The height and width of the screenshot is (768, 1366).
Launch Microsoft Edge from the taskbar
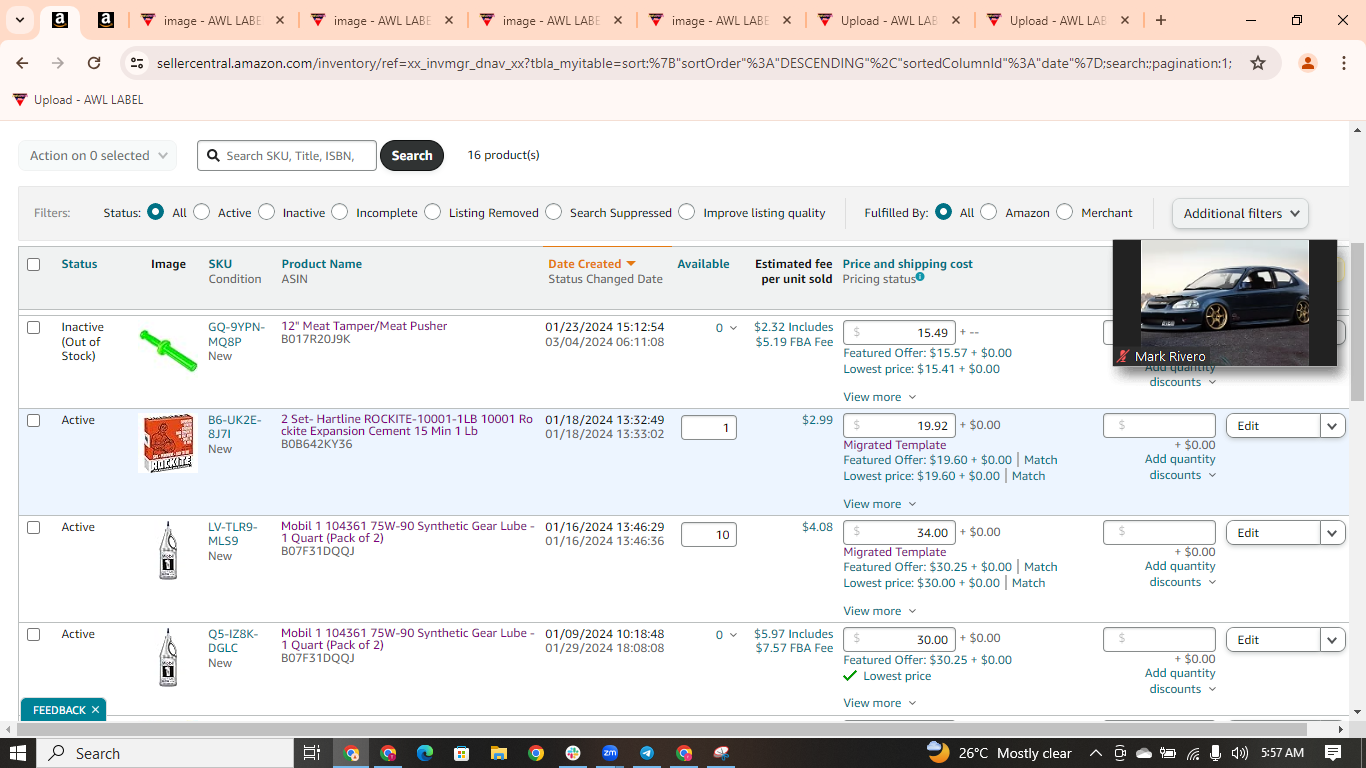click(x=425, y=753)
